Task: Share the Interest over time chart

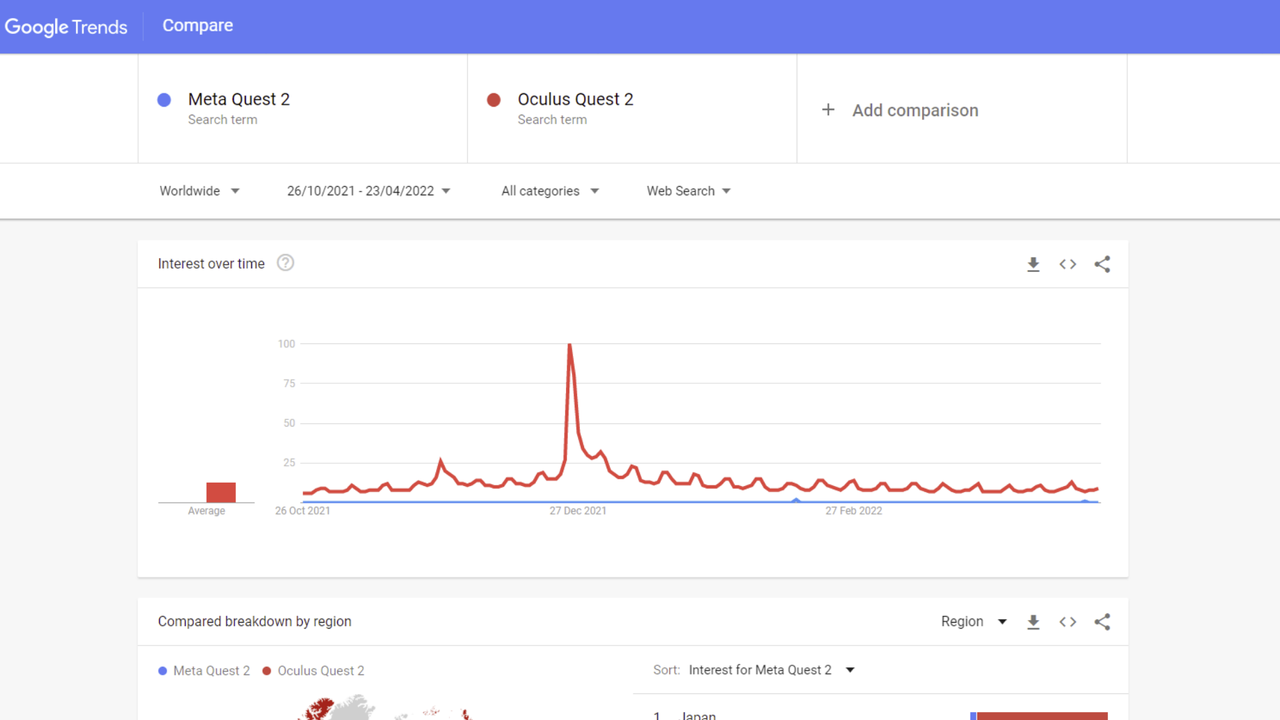Action: click(1102, 264)
